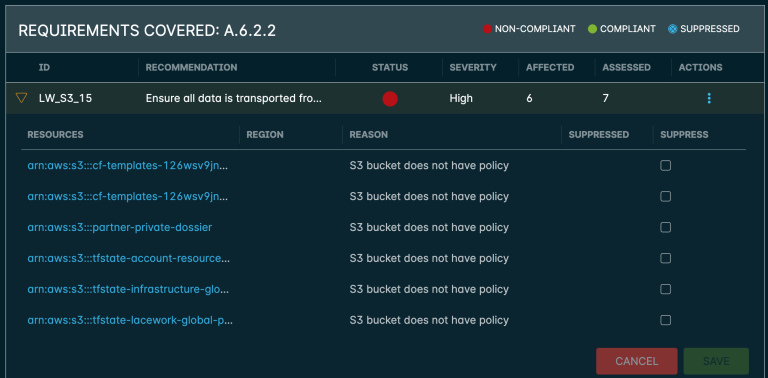Collapse the LW_S3_15 row triangle
The image size is (768, 378).
[x=22, y=98]
